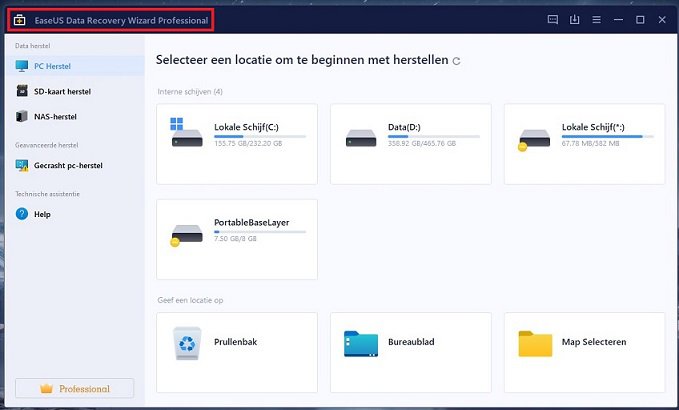Click the C: drive usage bar
679x410 pixels.
click(260, 136)
